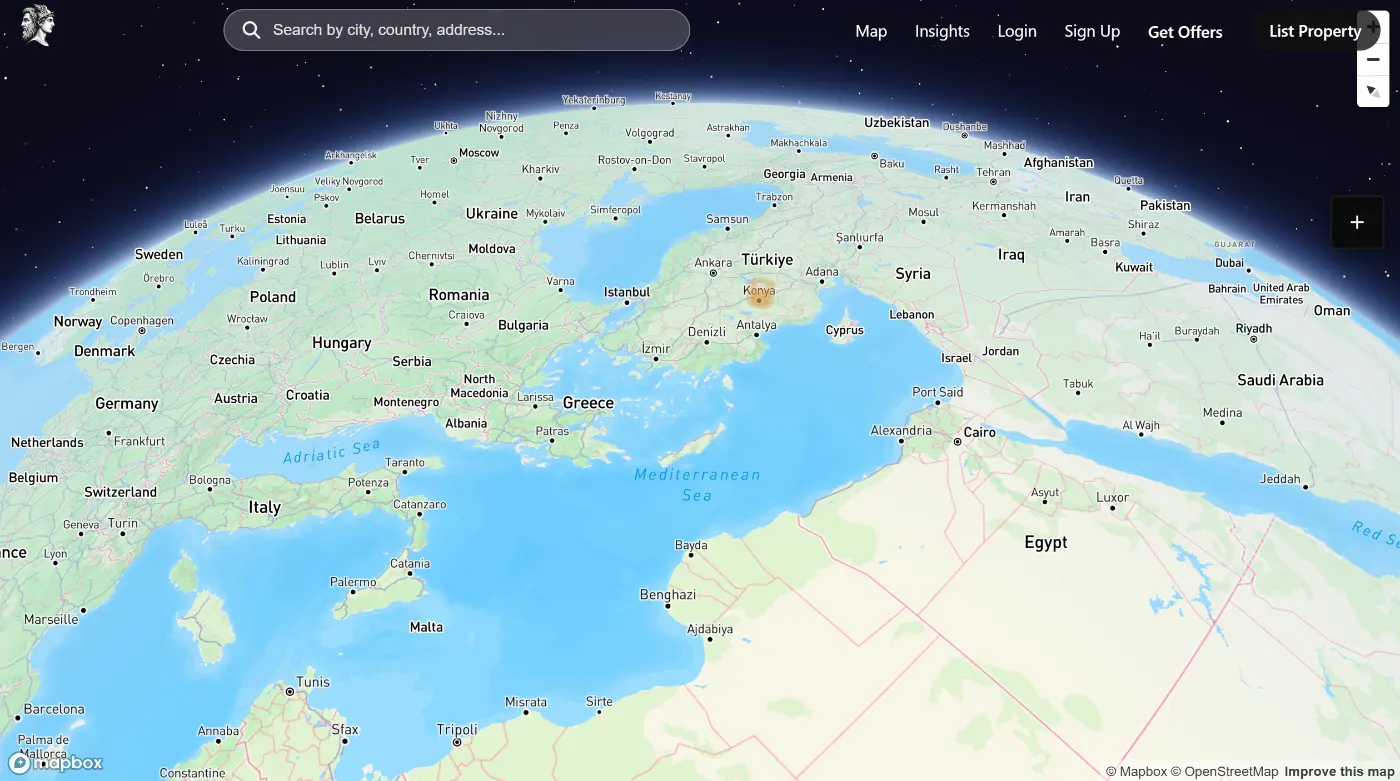The width and height of the screenshot is (1400, 781).
Task: Click the Luxor city label
Action: point(1112,497)
